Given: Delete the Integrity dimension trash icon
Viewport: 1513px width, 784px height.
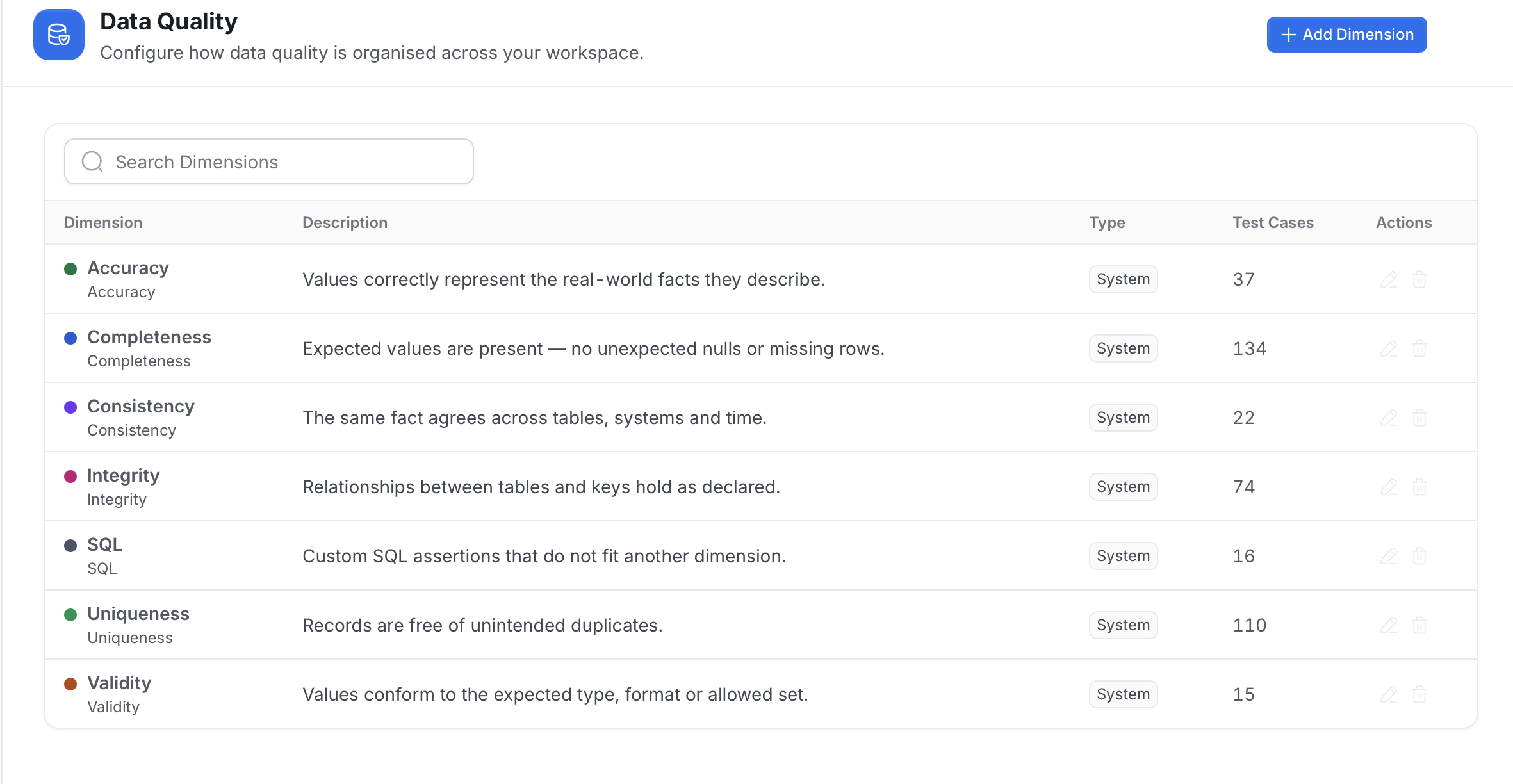Looking at the screenshot, I should tap(1419, 487).
